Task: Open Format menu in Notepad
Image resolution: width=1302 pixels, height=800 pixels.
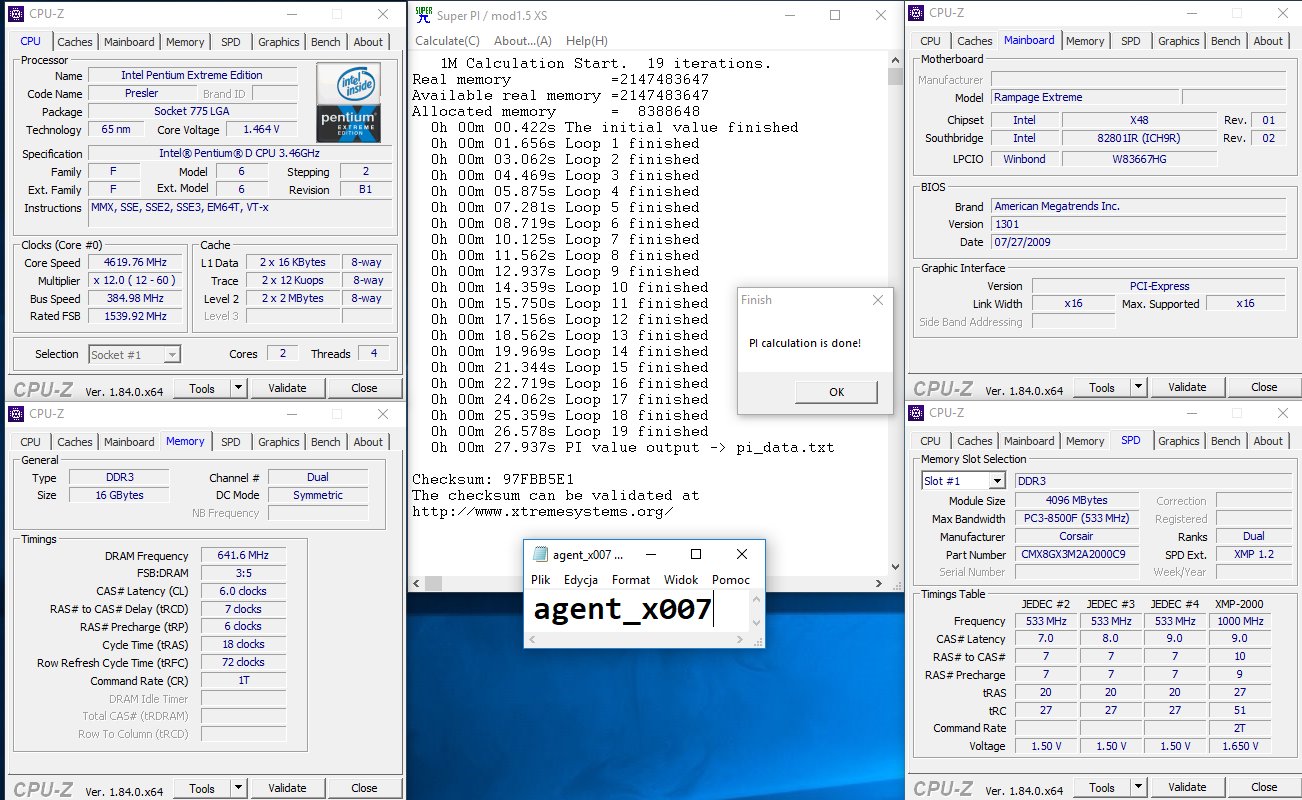Action: 631,580
